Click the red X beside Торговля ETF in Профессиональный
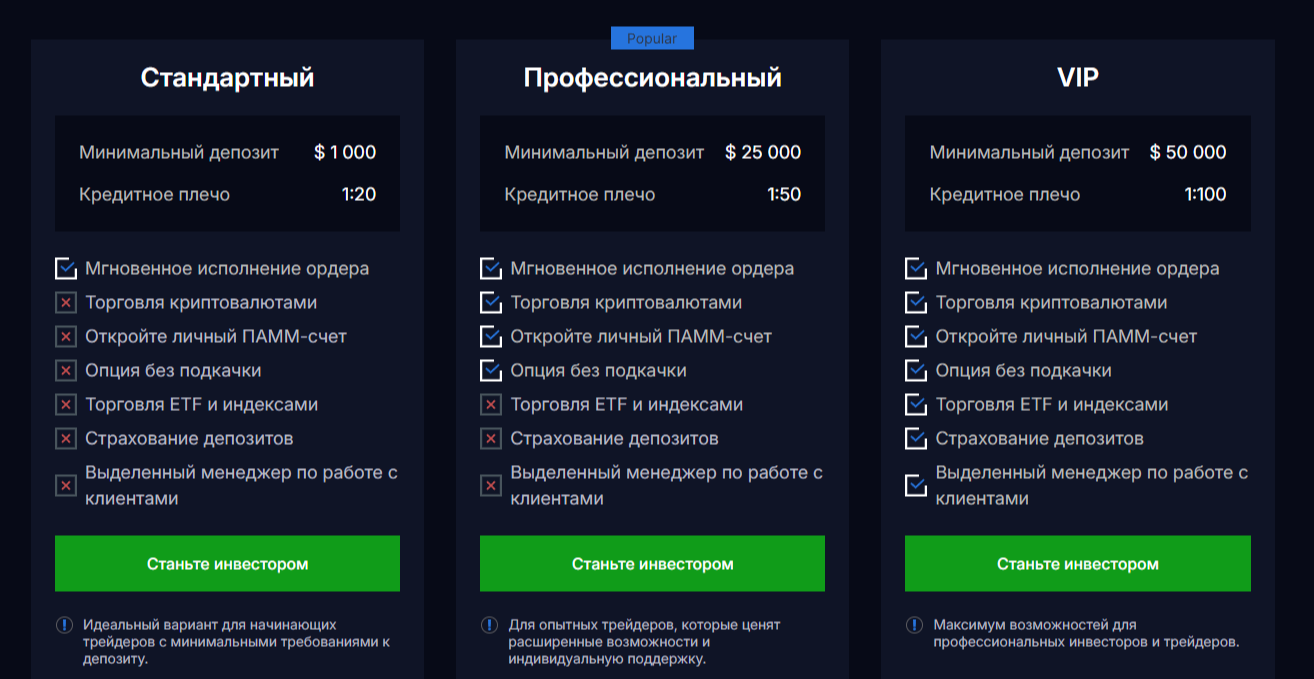 coord(491,405)
